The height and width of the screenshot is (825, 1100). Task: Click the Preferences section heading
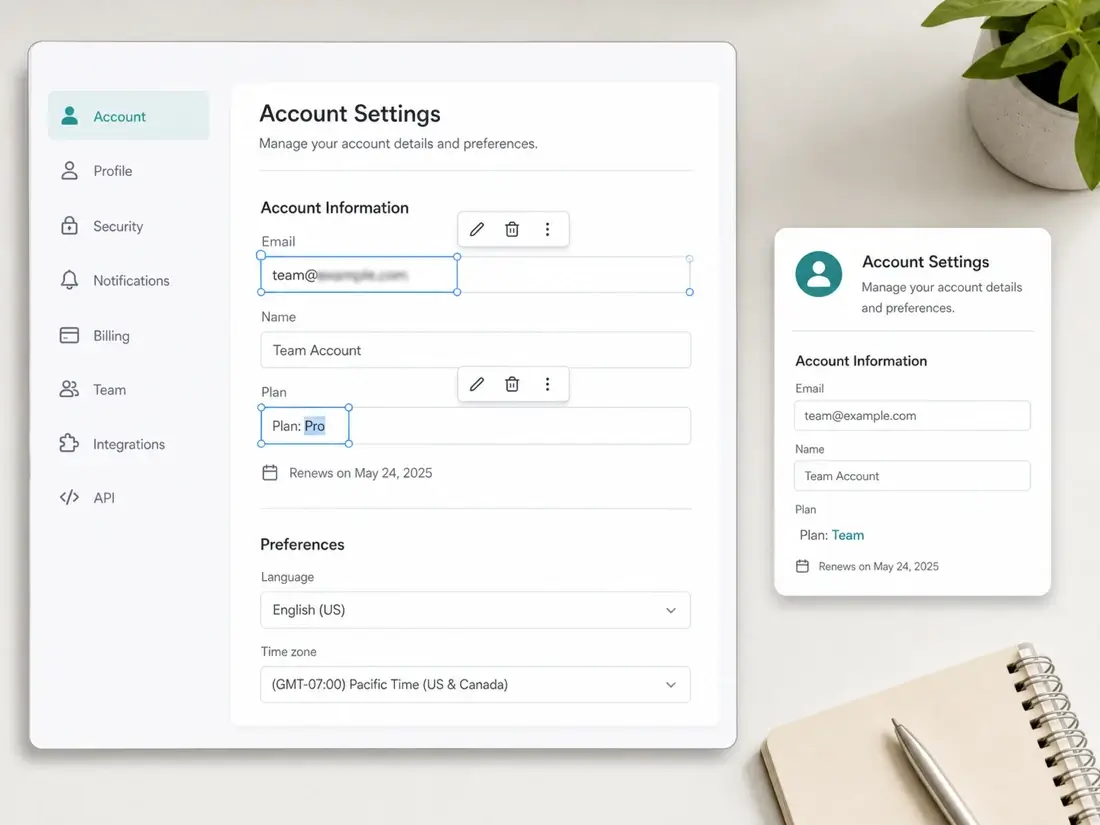[x=302, y=544]
